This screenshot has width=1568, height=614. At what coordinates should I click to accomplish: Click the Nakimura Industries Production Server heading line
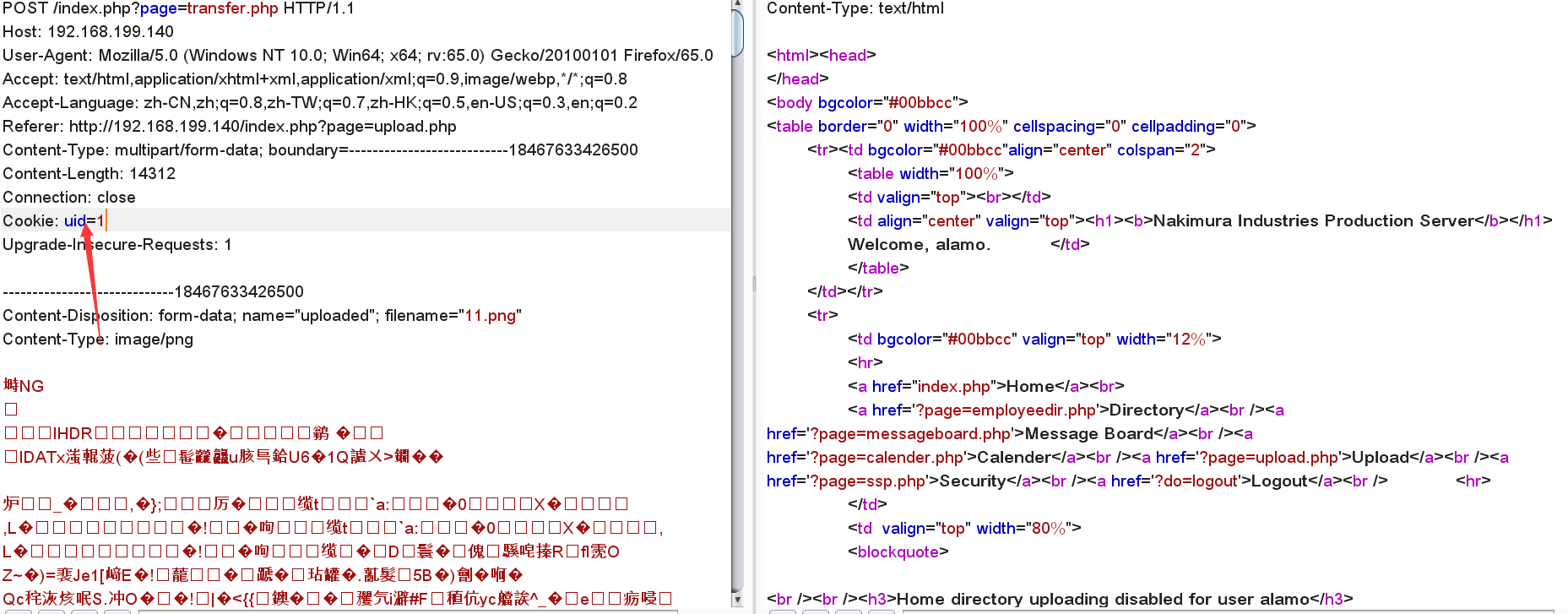(1200, 221)
